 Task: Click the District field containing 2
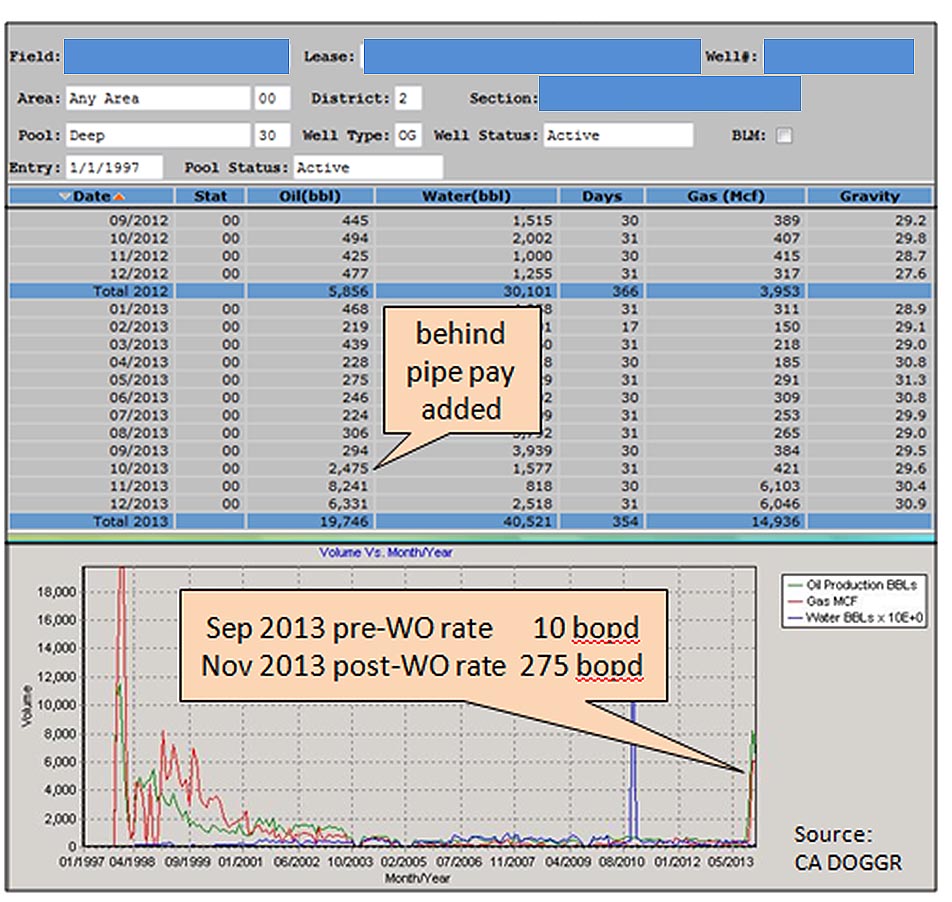point(408,99)
